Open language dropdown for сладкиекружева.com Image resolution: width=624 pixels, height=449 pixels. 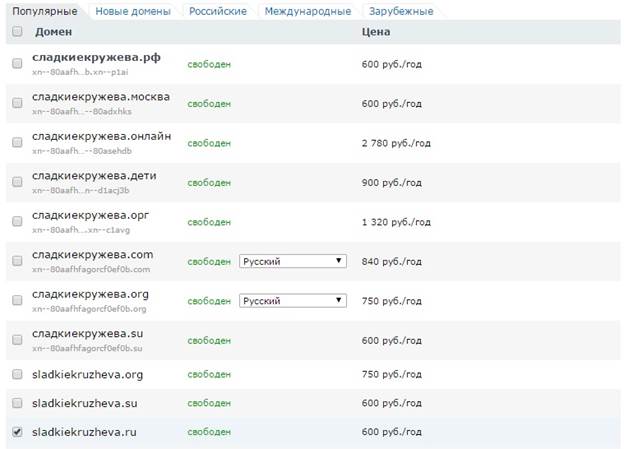pyautogui.click(x=292, y=261)
